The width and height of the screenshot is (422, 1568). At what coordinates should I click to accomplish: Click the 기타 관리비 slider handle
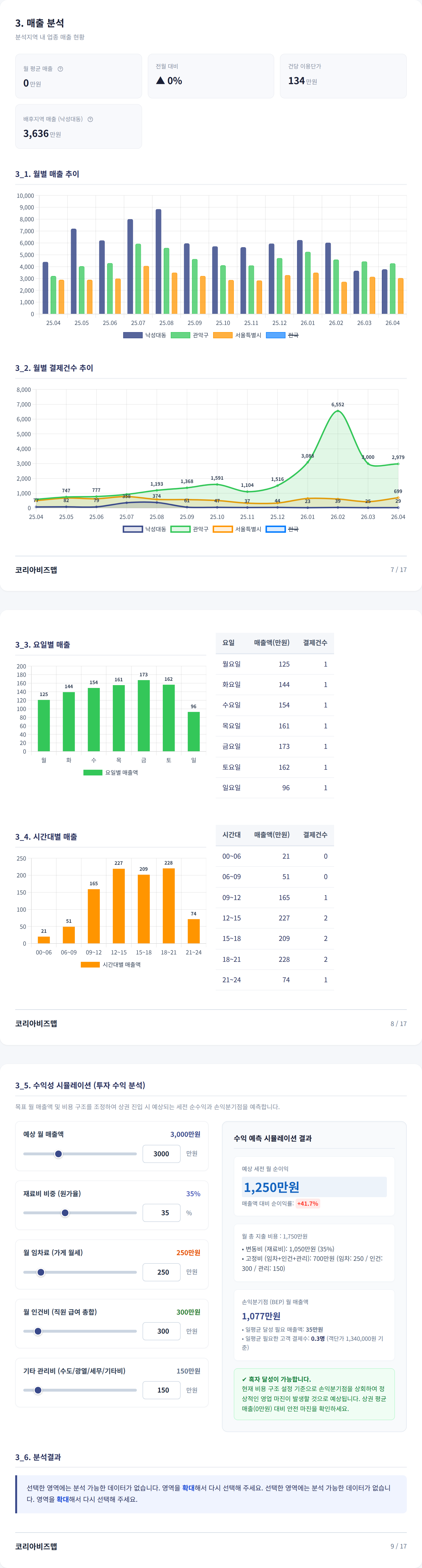click(x=38, y=1390)
